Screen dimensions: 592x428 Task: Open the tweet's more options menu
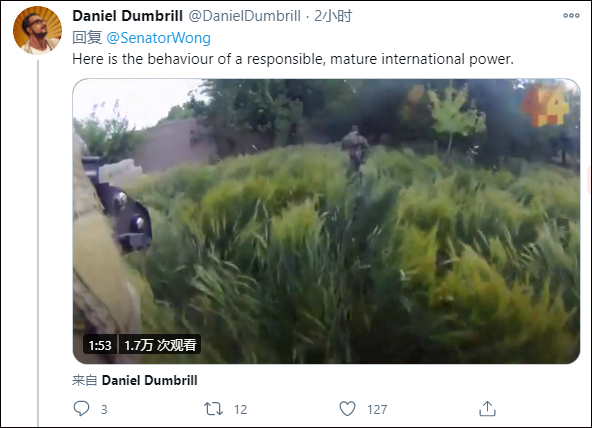(571, 15)
